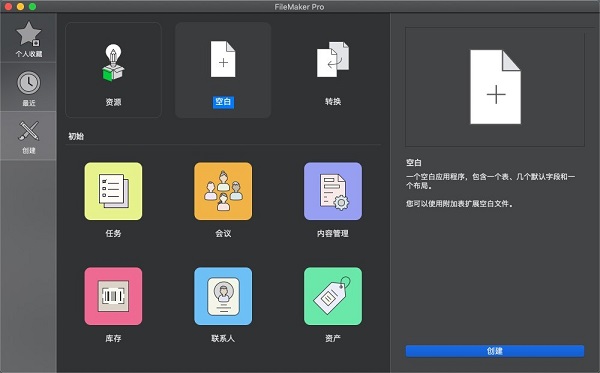Click the 转换 text label

tap(333, 101)
